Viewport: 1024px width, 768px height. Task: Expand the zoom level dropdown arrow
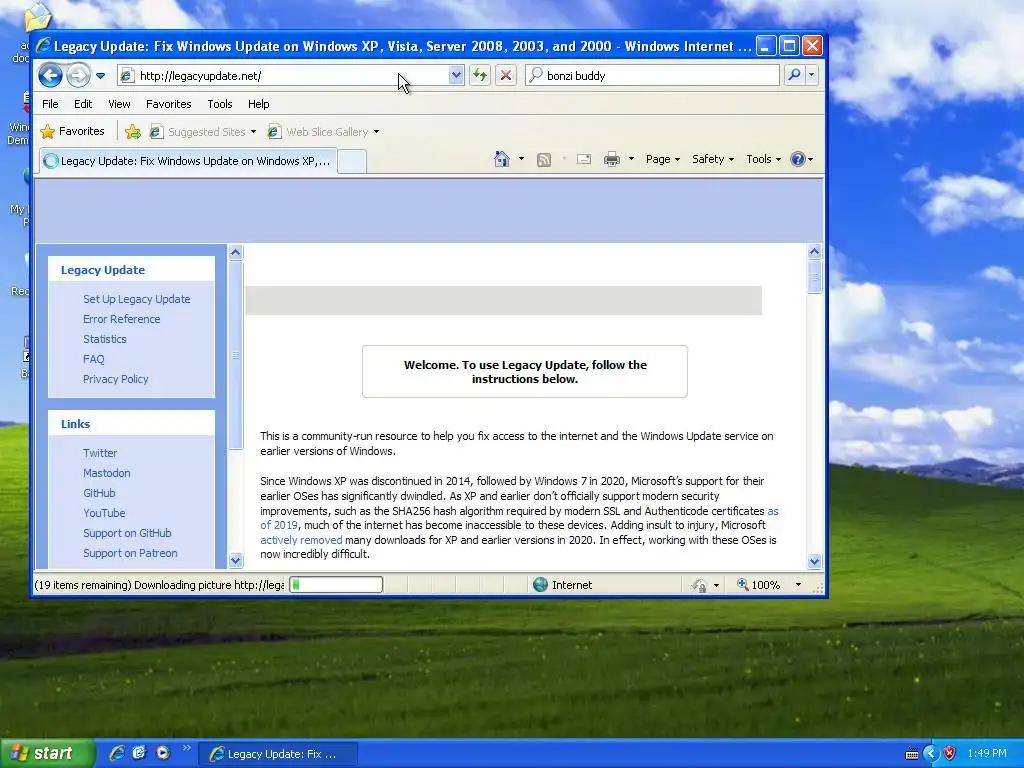(798, 585)
